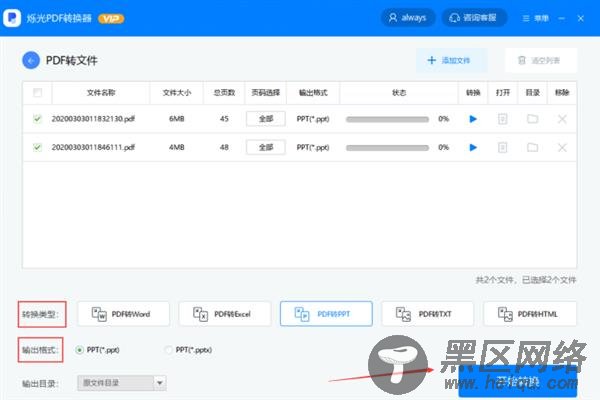Image resolution: width=600 pixels, height=400 pixels.
Task: Click the page count 45 cell
Action: coord(224,119)
